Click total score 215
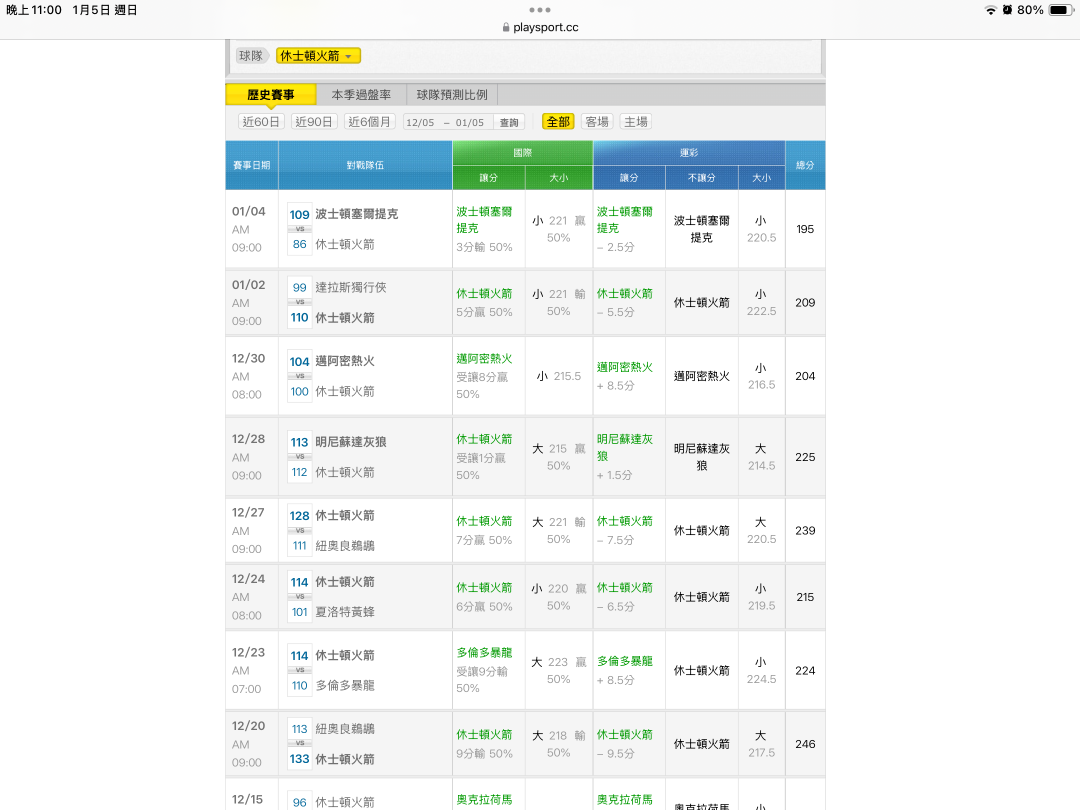The height and width of the screenshot is (810, 1080). (x=805, y=597)
